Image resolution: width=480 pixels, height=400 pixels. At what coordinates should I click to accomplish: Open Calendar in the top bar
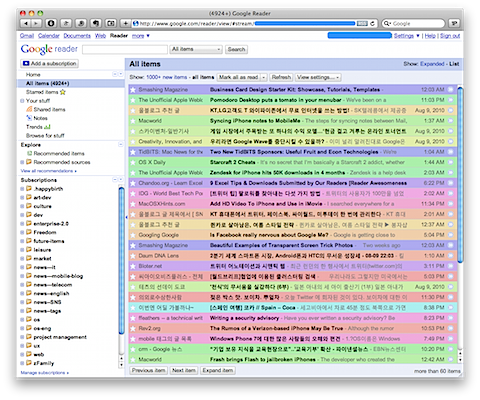tap(49, 36)
